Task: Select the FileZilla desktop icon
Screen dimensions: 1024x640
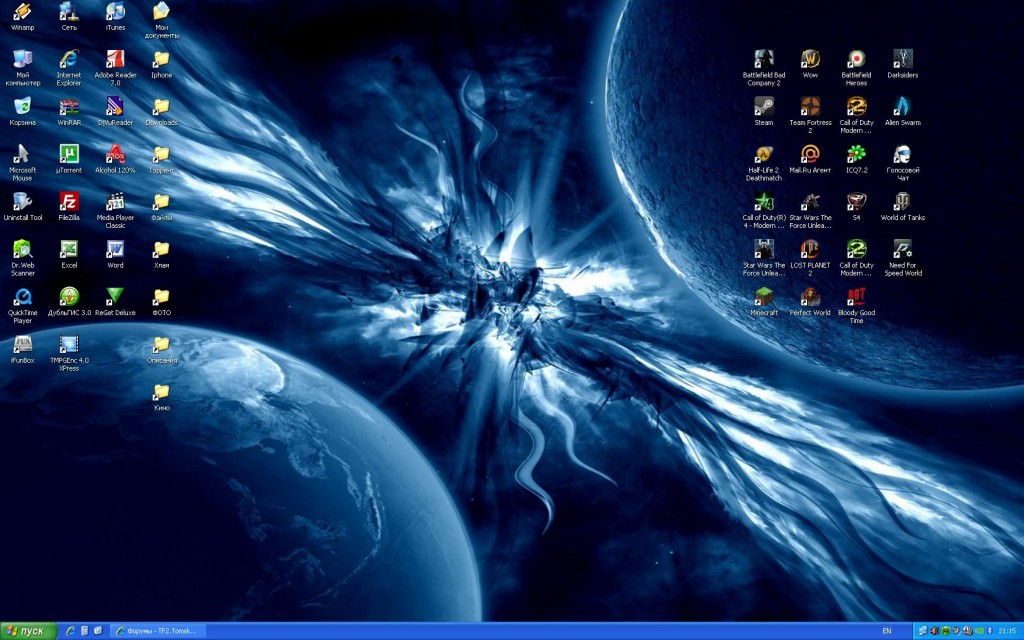Action: point(69,206)
